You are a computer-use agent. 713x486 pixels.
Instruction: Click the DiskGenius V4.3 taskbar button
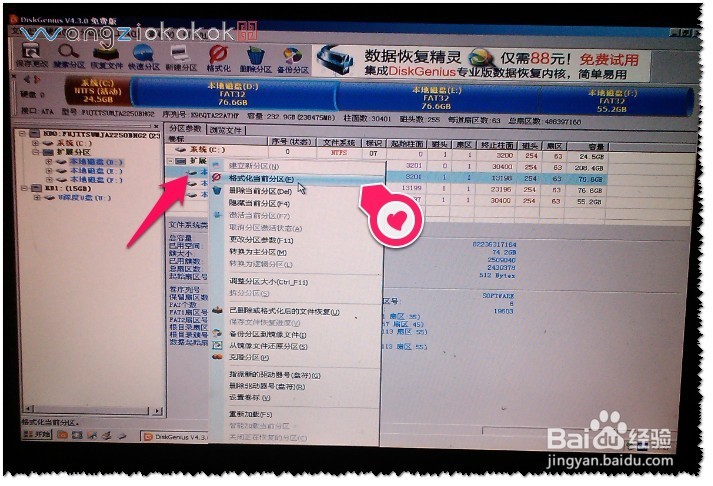tap(175, 437)
